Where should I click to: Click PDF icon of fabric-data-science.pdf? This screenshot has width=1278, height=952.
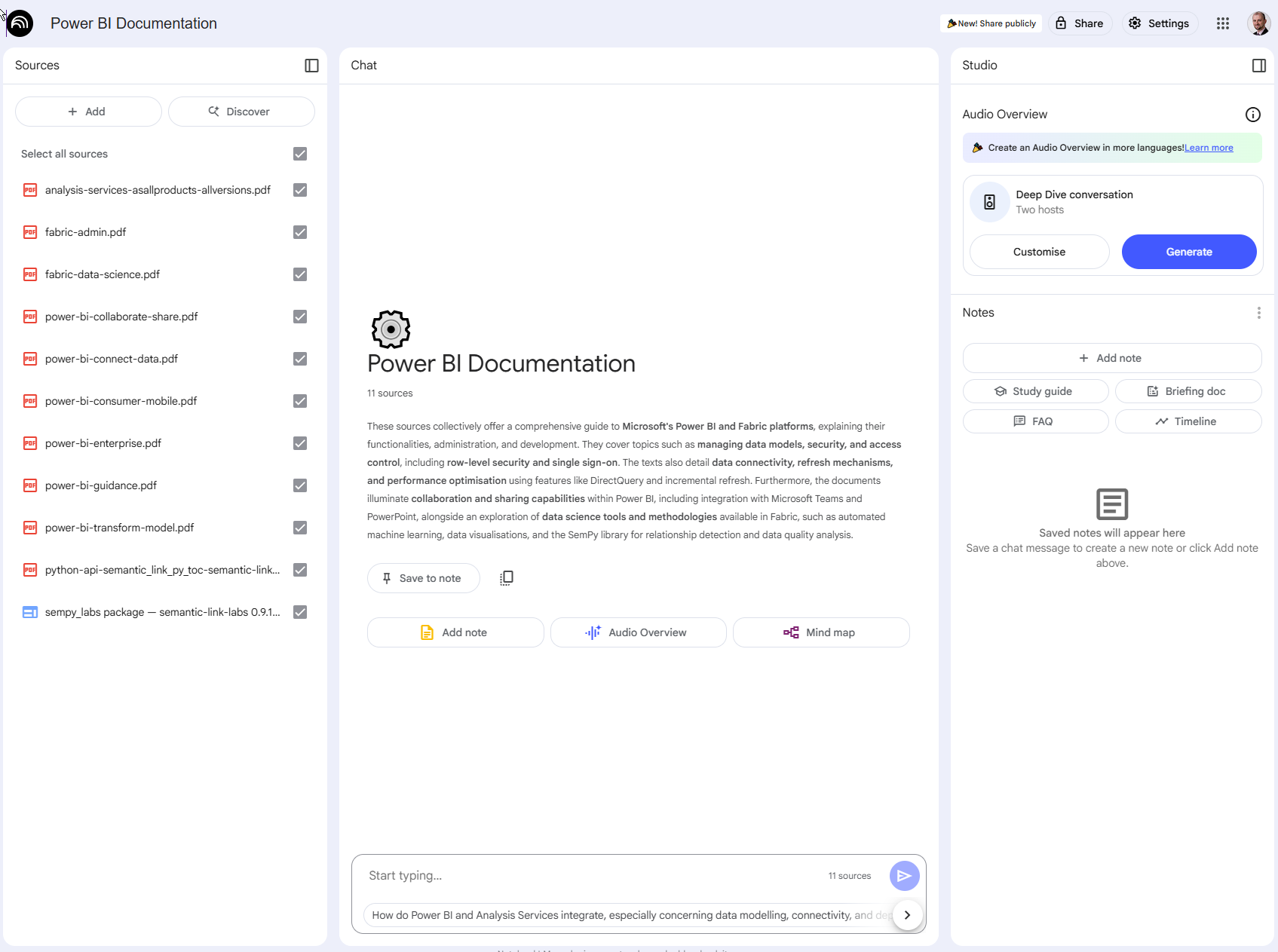point(30,274)
